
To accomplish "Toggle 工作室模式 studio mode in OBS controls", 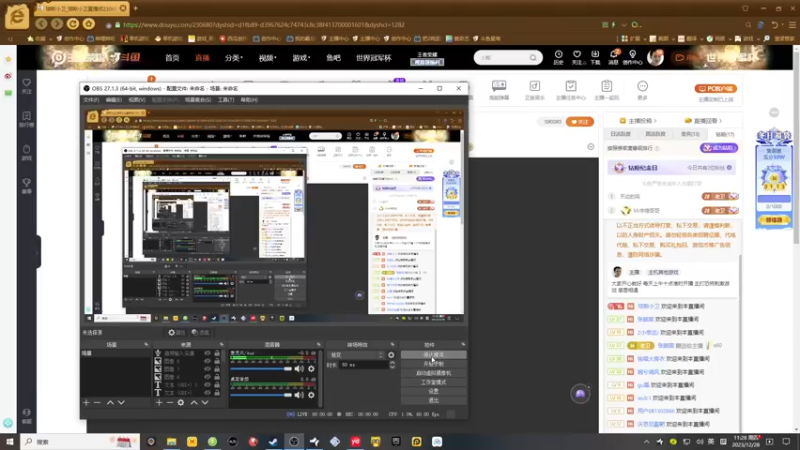I will [x=434, y=382].
